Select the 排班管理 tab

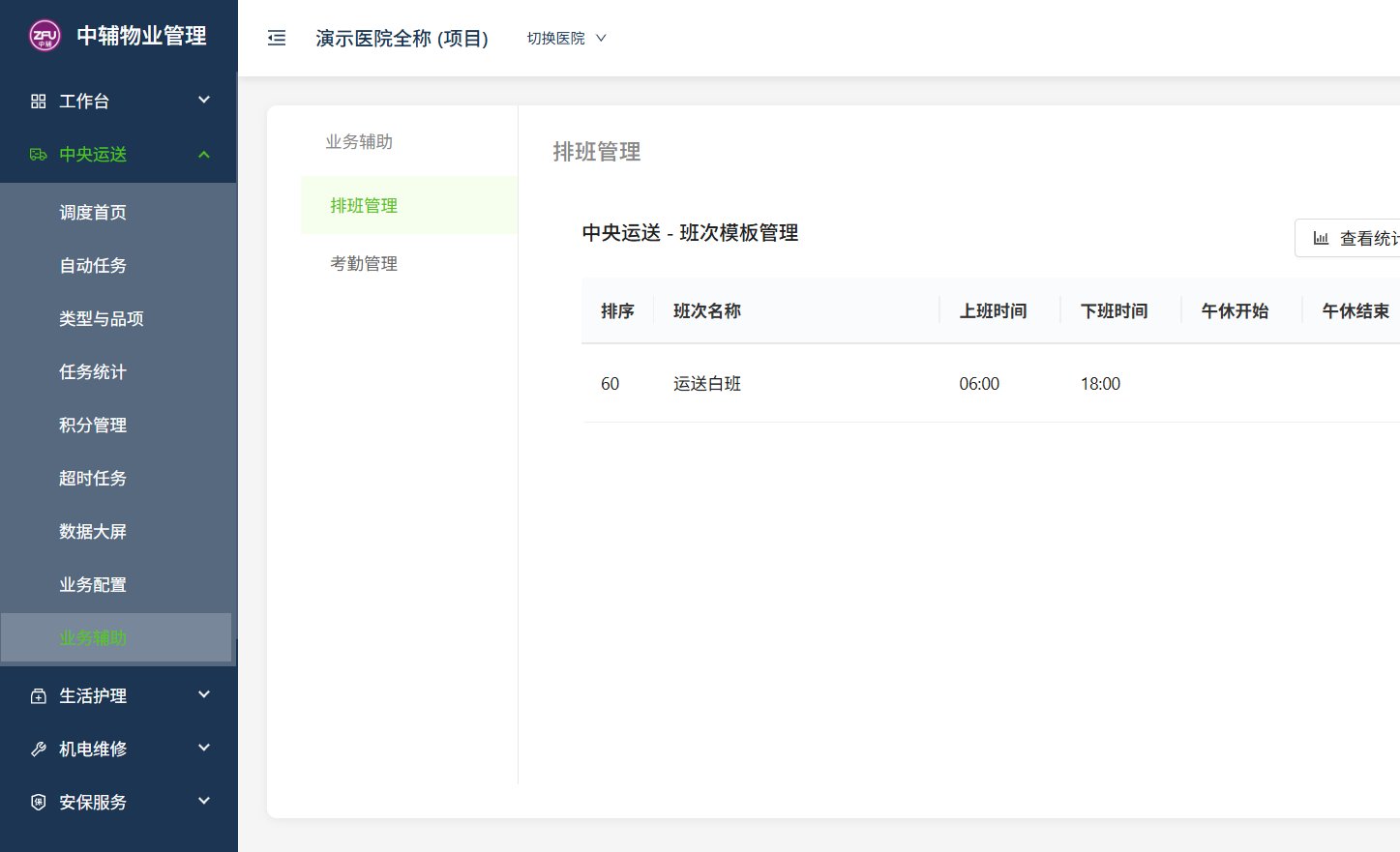pyautogui.click(x=409, y=205)
